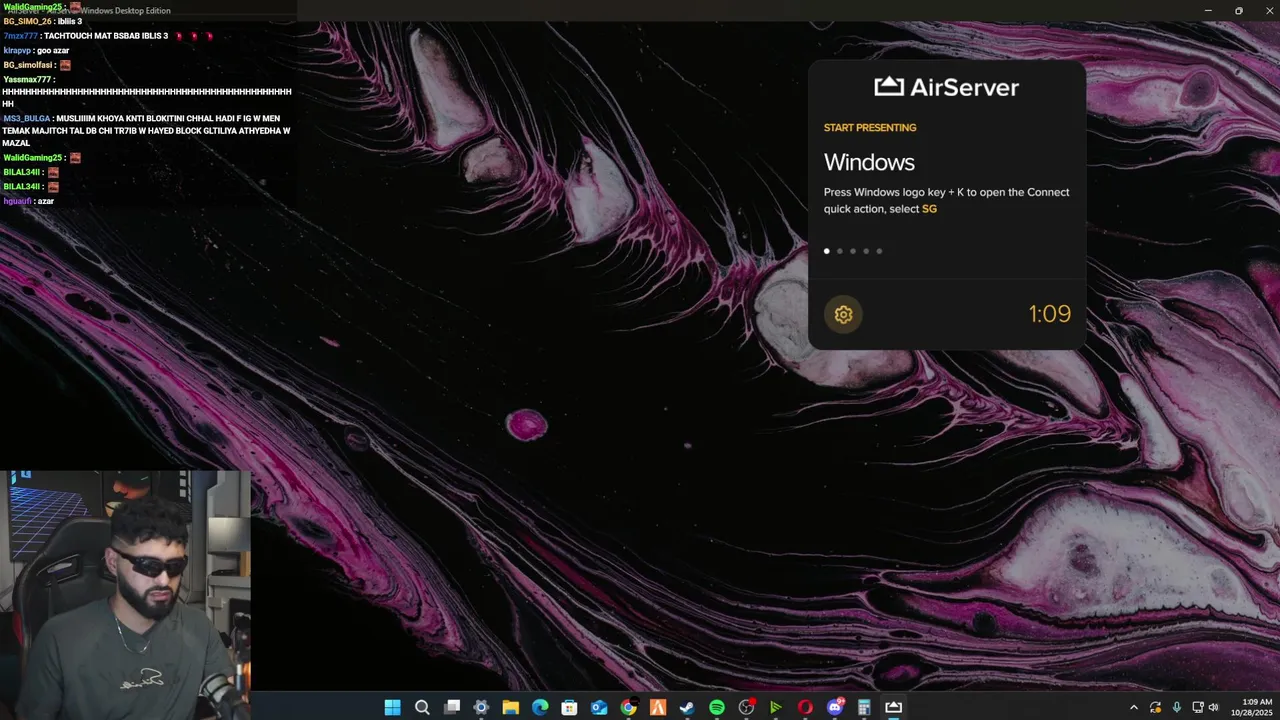The width and height of the screenshot is (1280, 720).
Task: Click chat username Yassmax777
Action: (27, 79)
